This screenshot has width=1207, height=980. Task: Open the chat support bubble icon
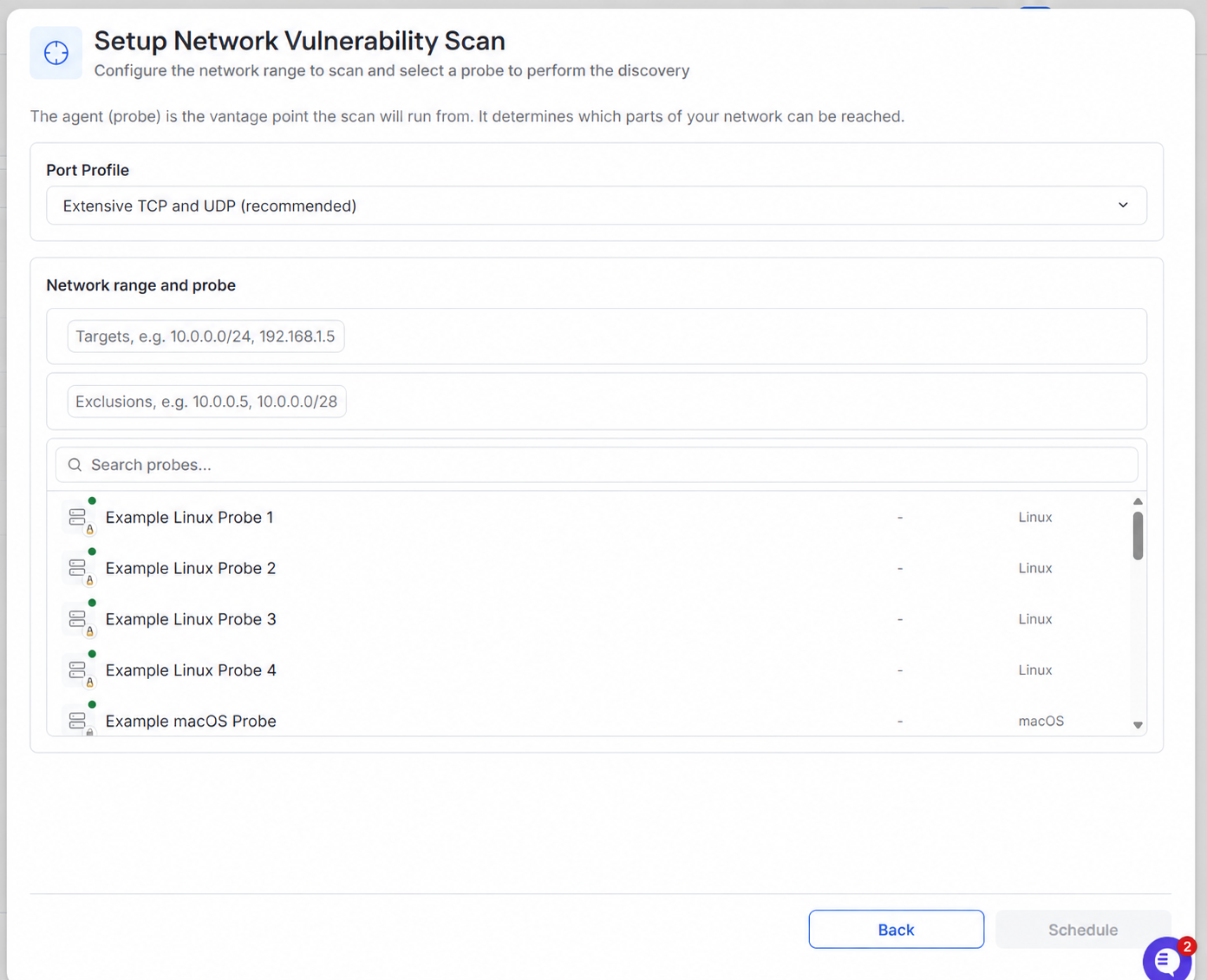pos(1167,960)
